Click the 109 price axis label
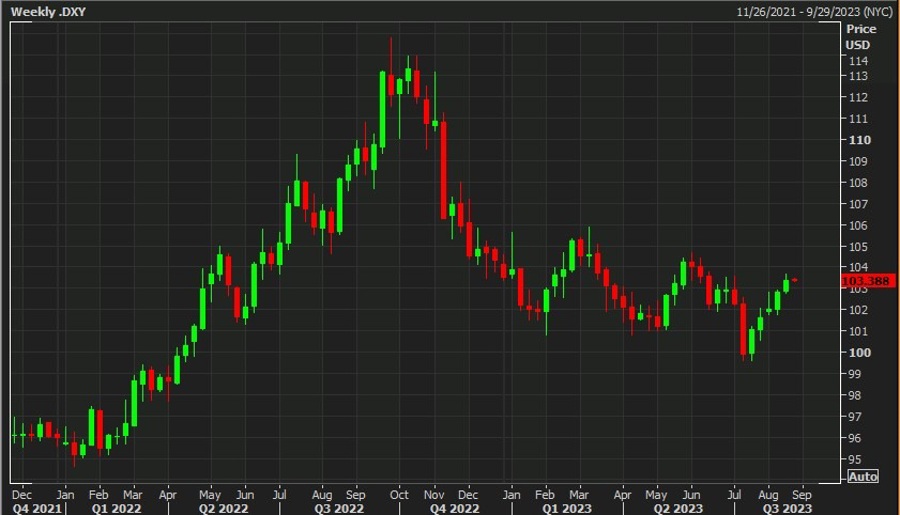900x515 pixels. (859, 161)
